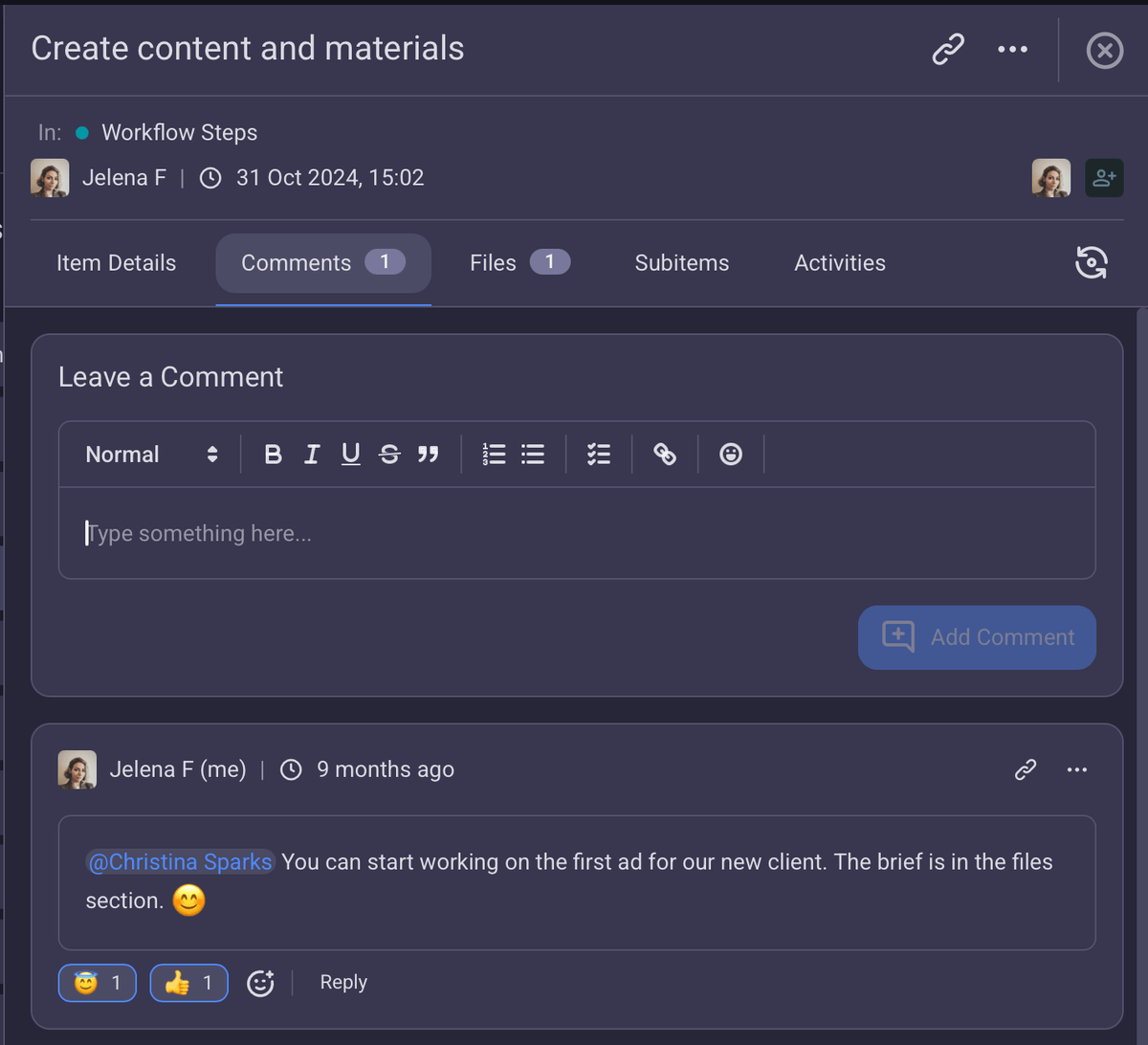Apply bold formatting in the comment editor

(x=273, y=454)
